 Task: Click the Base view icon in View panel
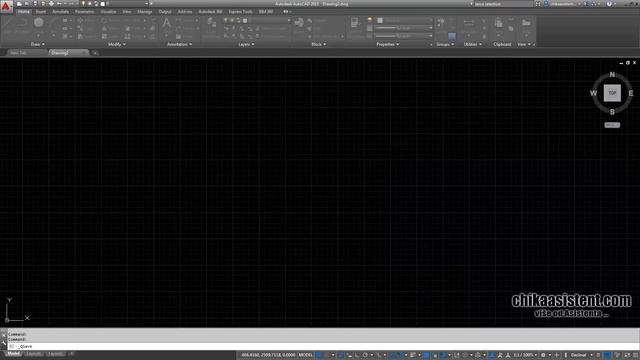click(x=526, y=22)
